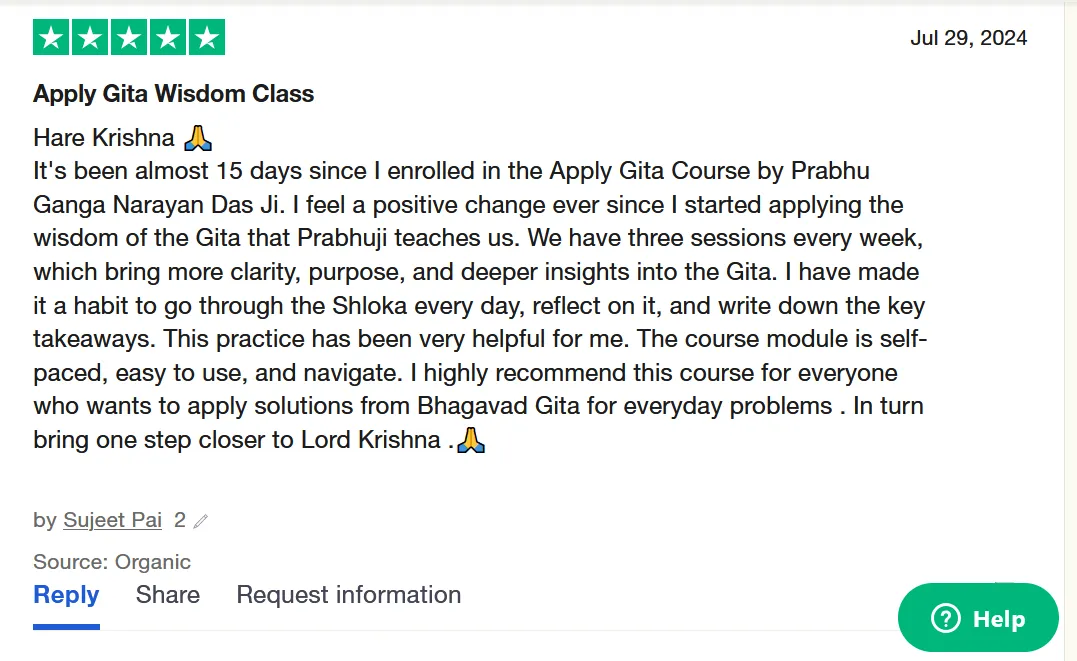Click the second green rating star
The image size is (1077, 661).
(90, 38)
